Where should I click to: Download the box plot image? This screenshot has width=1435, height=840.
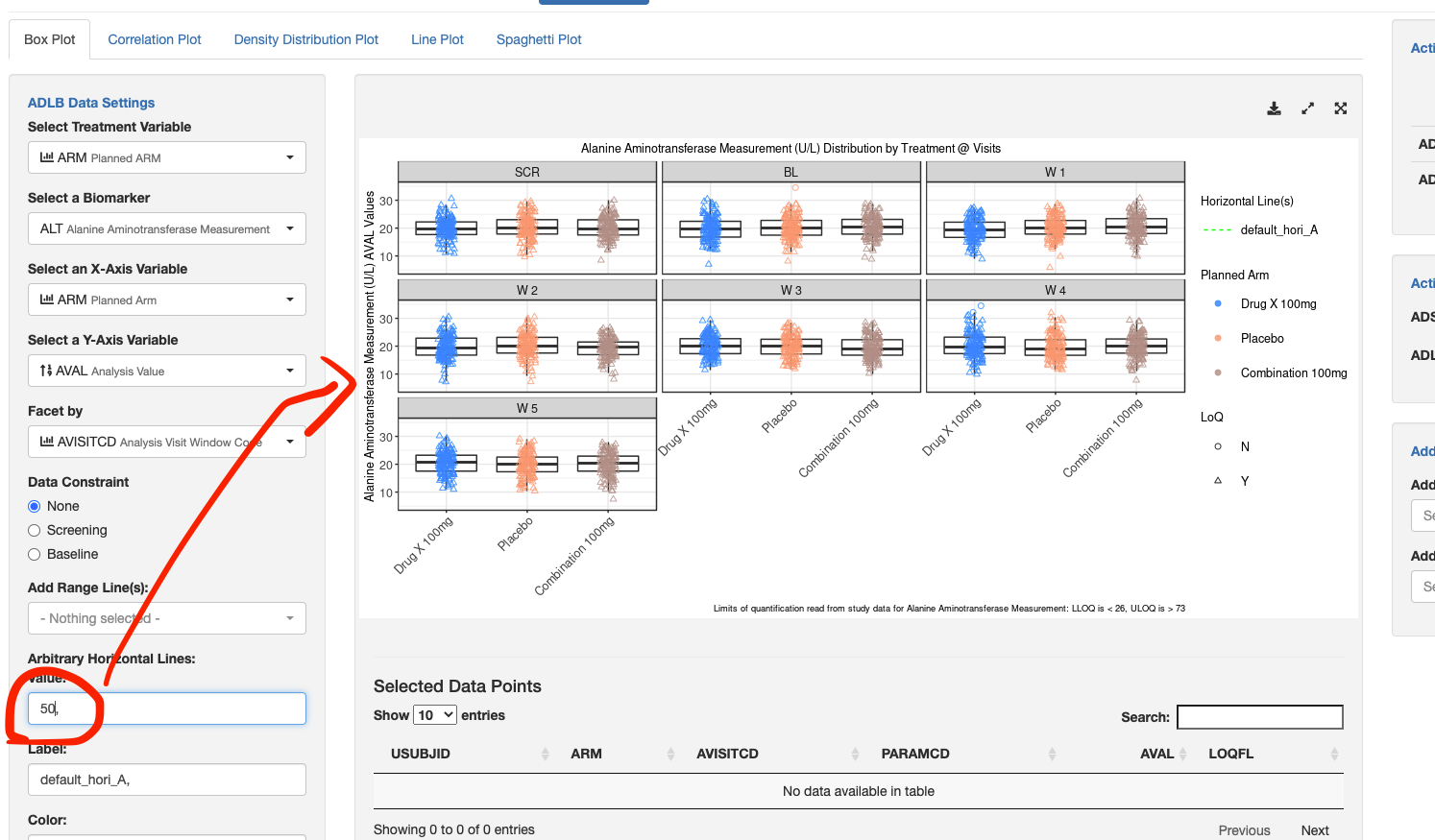1274,108
